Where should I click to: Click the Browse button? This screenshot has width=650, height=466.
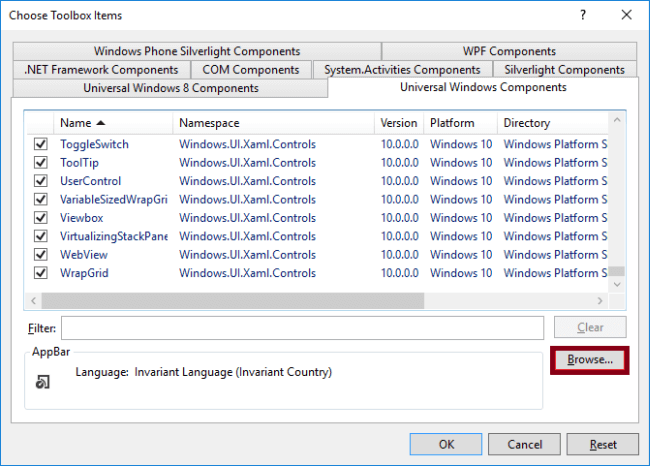pyautogui.click(x=589, y=359)
